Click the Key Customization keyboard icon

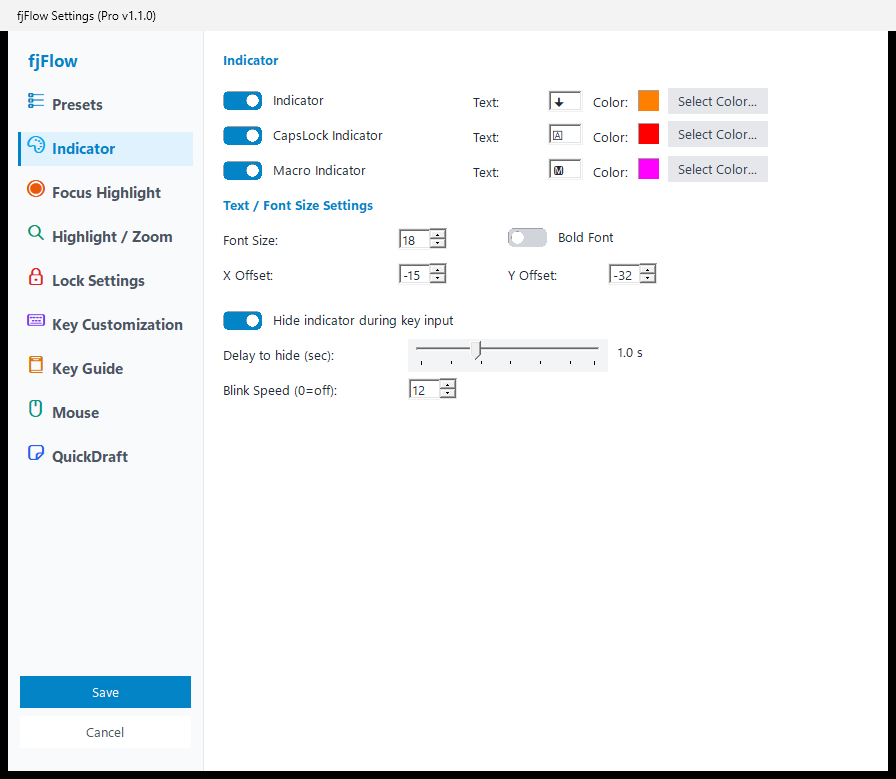tap(35, 320)
